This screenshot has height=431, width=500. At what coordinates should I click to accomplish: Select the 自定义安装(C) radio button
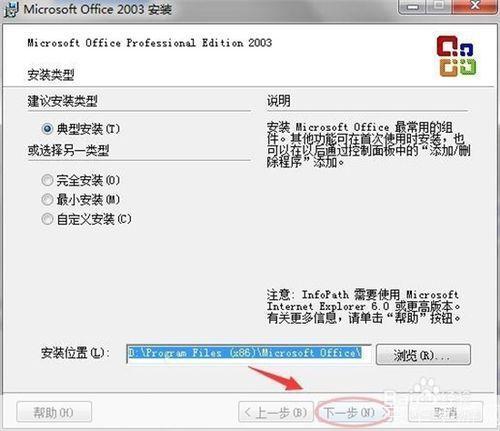pos(86,219)
